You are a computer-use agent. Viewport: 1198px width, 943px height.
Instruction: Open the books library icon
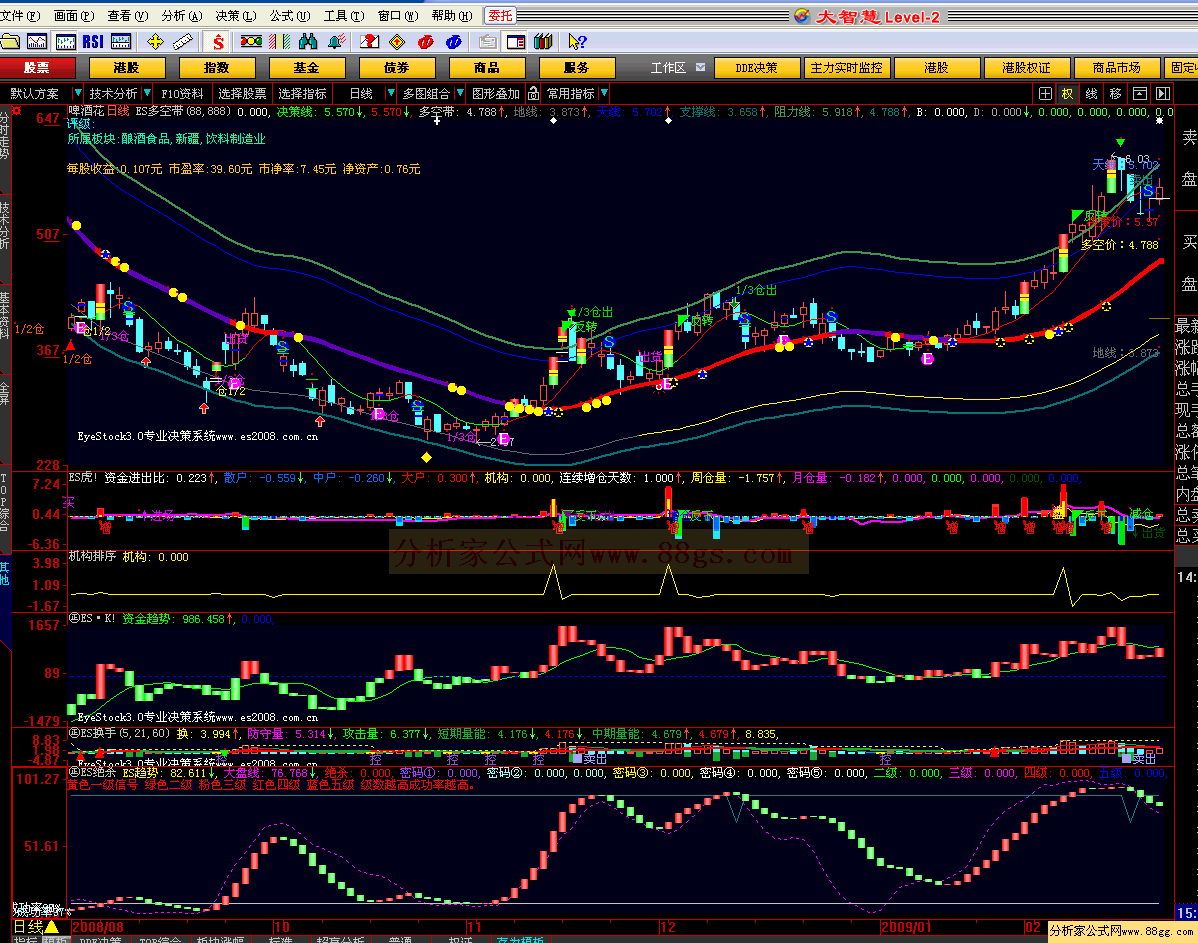point(543,42)
